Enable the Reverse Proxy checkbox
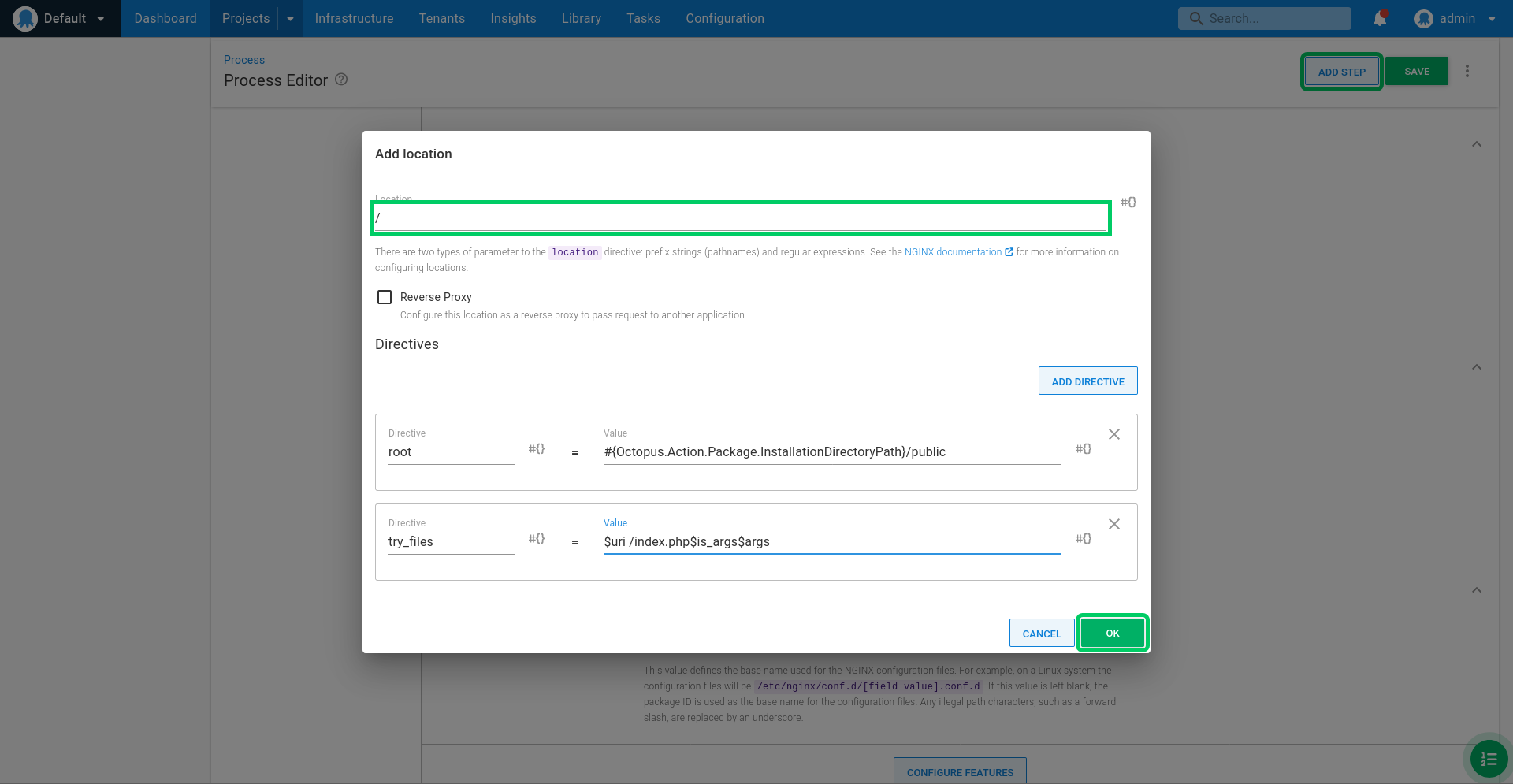The width and height of the screenshot is (1513, 784). (385, 297)
